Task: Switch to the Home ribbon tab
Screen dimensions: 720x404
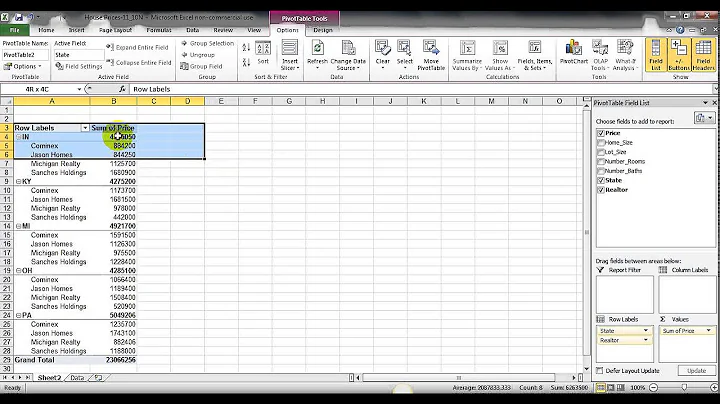Action: point(46,30)
